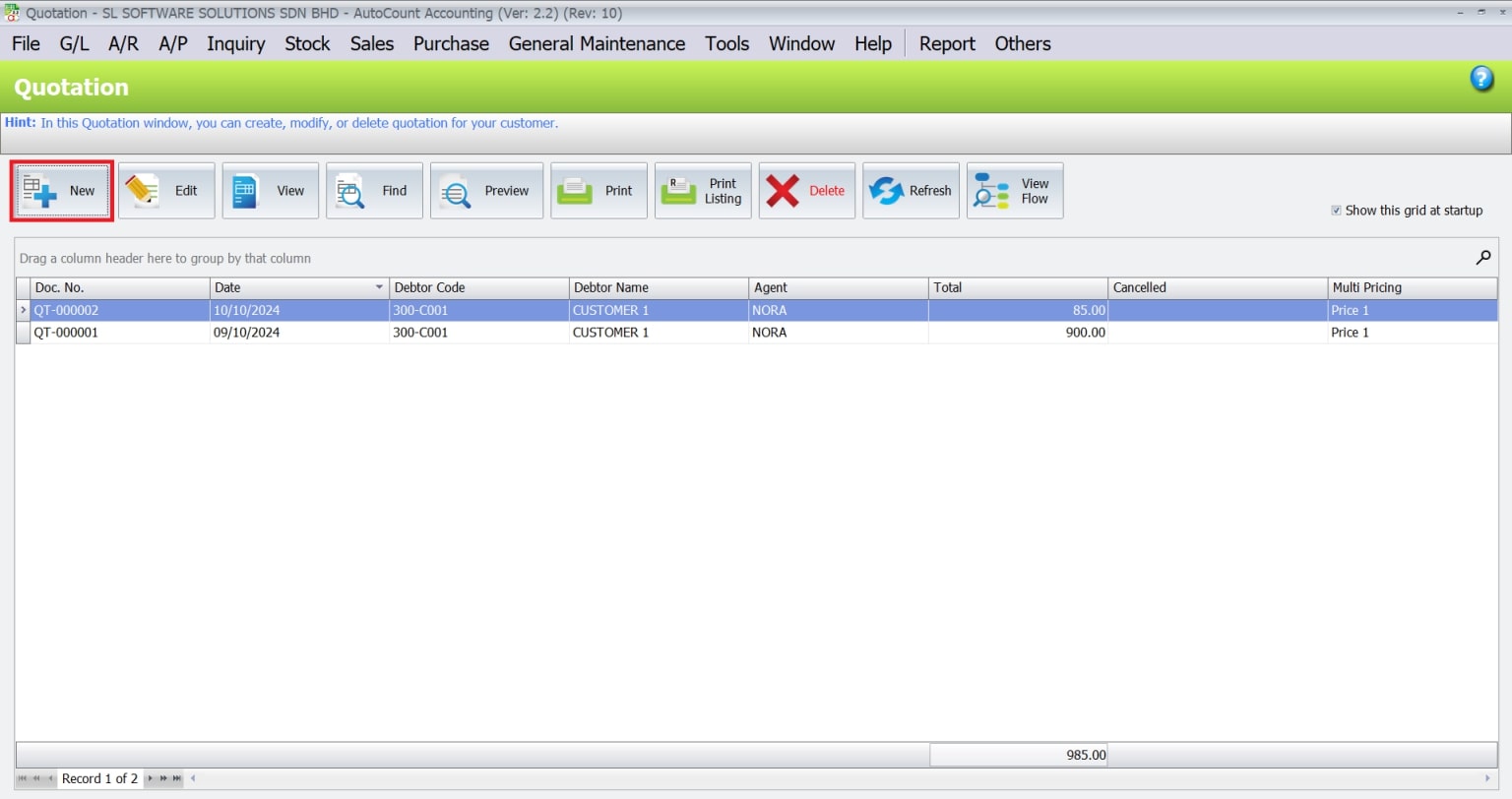
Task: Use the Find quotation tool
Action: (374, 190)
